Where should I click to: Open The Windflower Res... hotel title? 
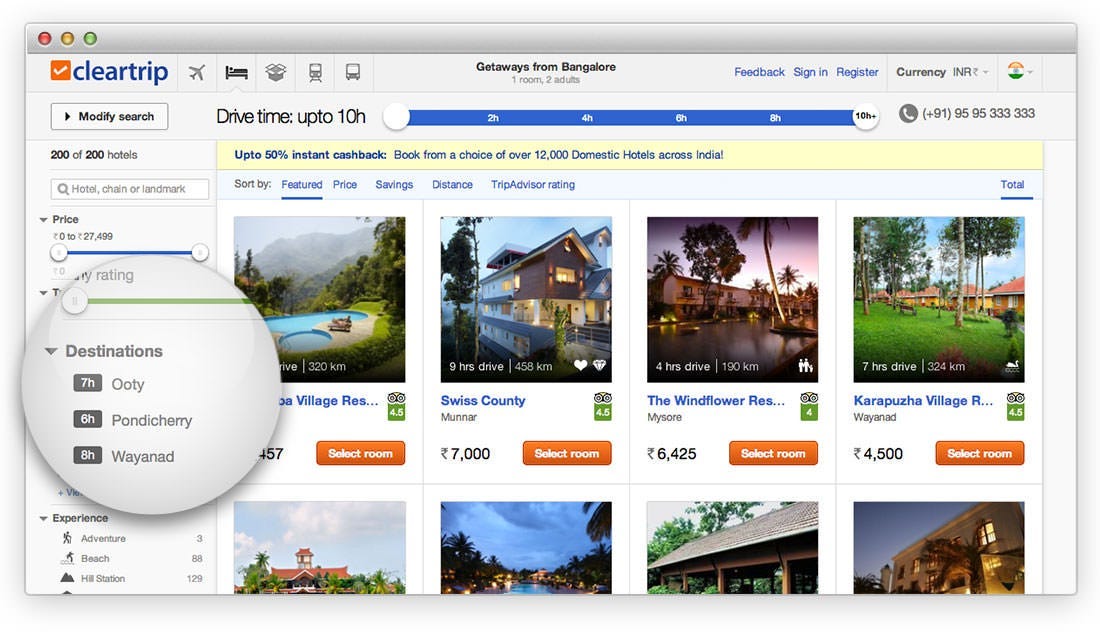coord(716,401)
